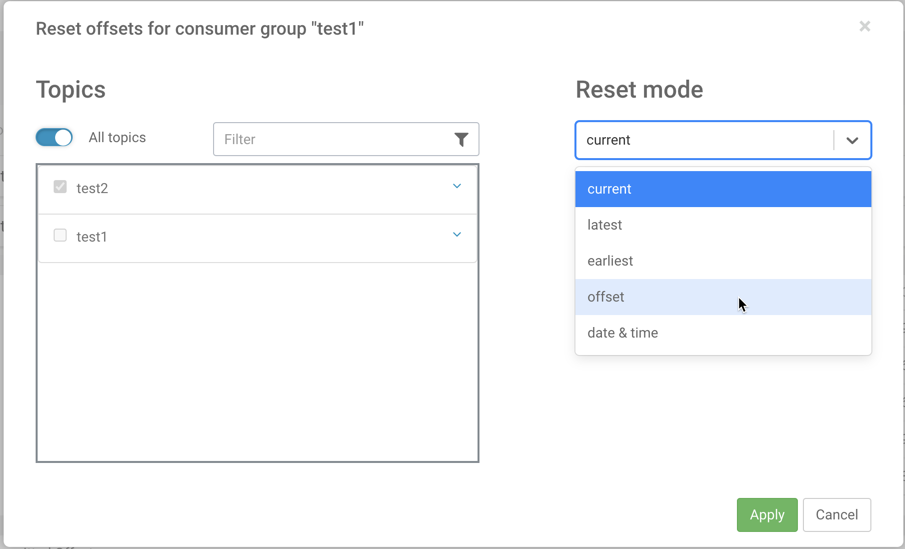Click the Cancel button
The image size is (905, 549).
[836, 515]
